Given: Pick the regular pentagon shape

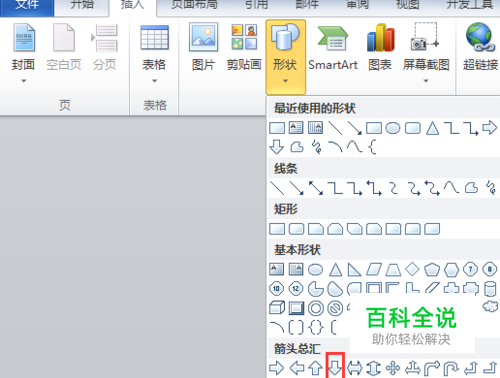Looking at the screenshot, I should pos(432,269).
